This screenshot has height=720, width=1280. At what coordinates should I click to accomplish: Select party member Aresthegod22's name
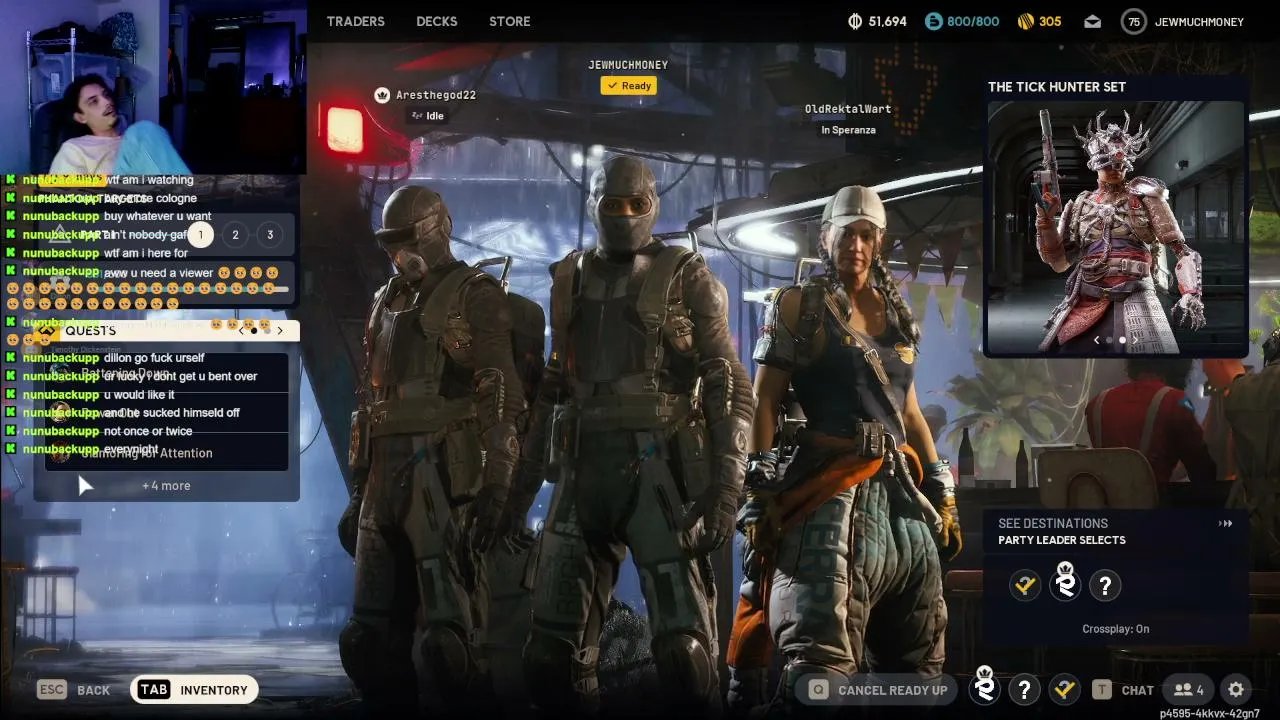(436, 95)
